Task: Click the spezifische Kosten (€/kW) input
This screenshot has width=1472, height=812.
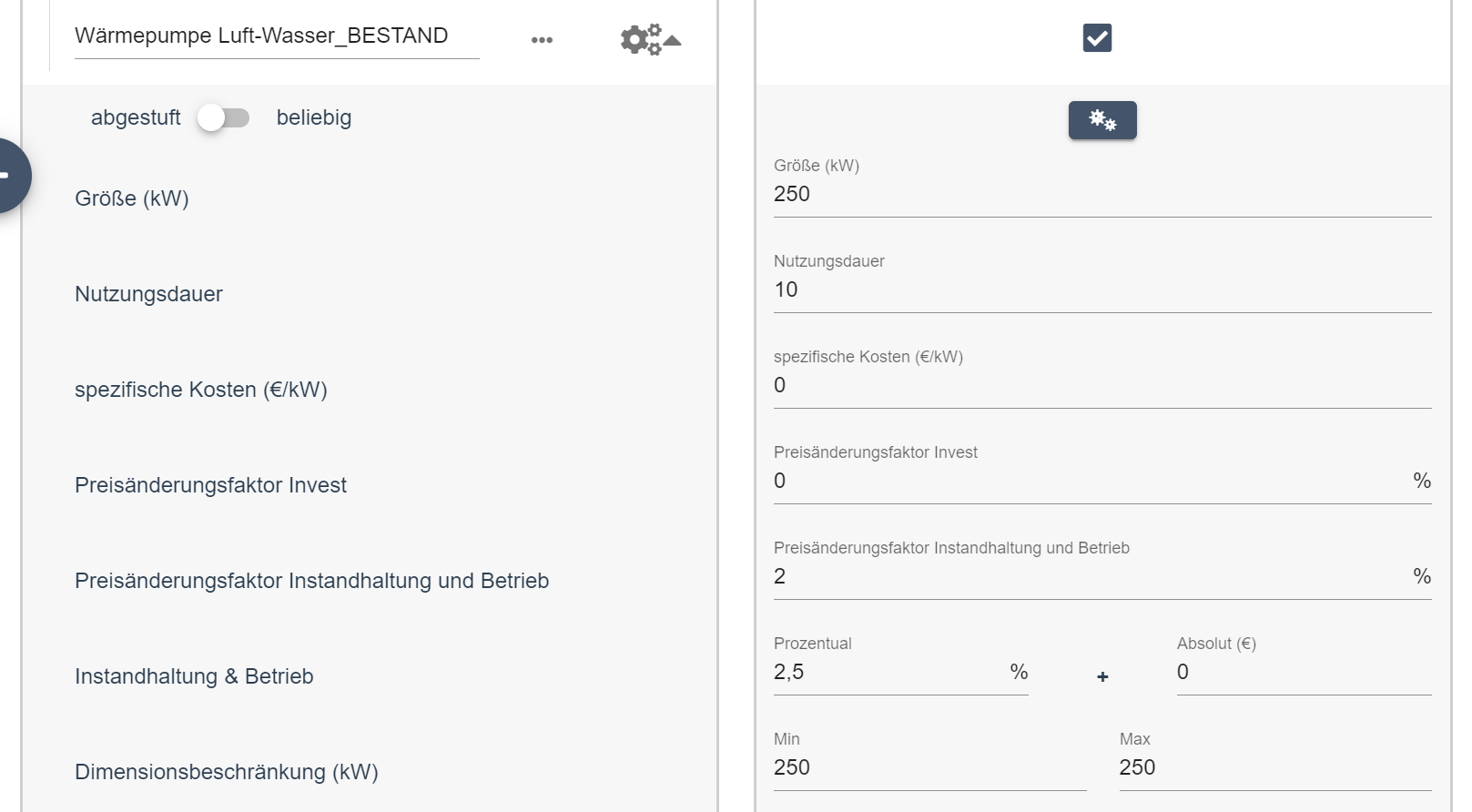Action: pos(1101,386)
